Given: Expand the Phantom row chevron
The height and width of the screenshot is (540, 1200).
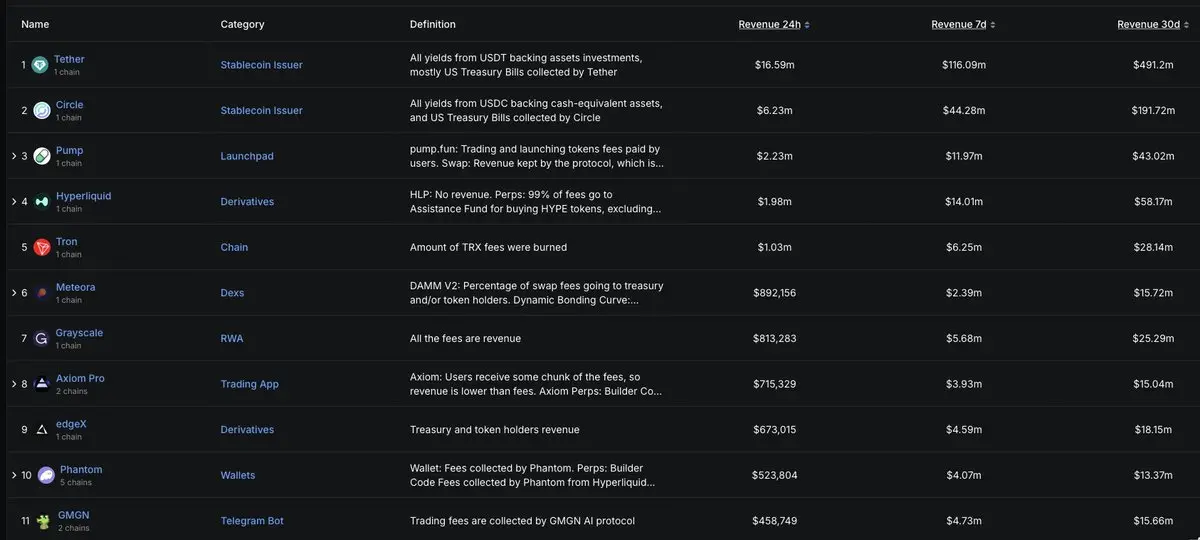Looking at the screenshot, I should click(x=13, y=476).
